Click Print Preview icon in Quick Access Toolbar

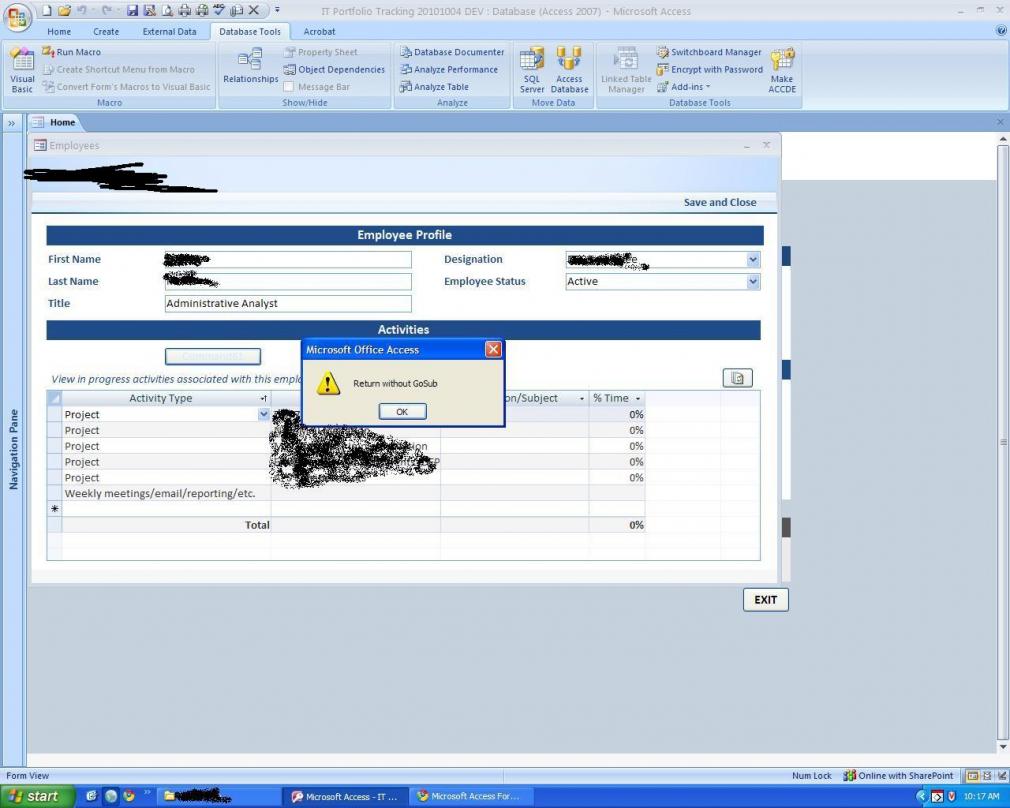click(167, 10)
